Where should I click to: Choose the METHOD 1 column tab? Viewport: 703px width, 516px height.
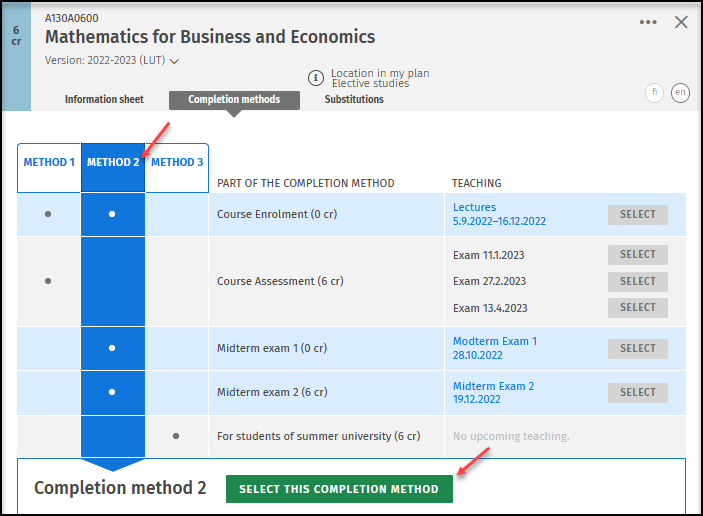[x=49, y=168]
